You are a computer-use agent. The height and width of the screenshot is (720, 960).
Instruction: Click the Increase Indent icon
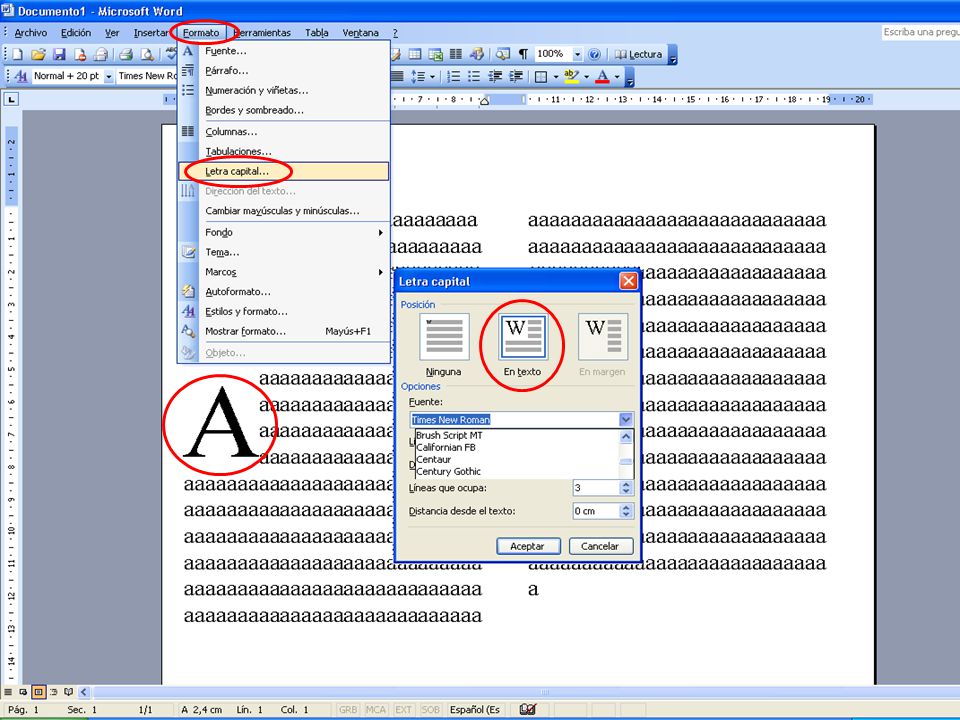pos(516,77)
